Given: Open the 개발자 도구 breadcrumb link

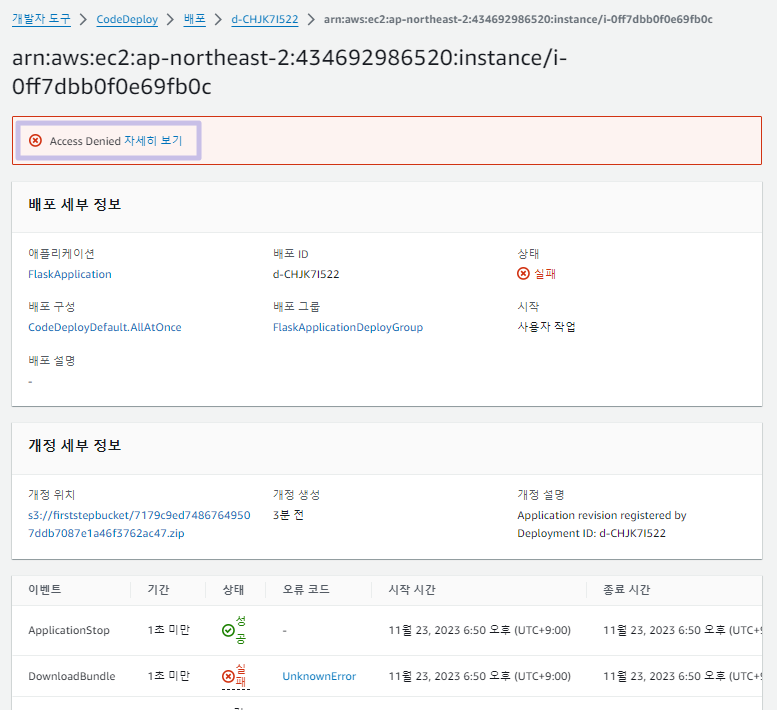Looking at the screenshot, I should (41, 19).
